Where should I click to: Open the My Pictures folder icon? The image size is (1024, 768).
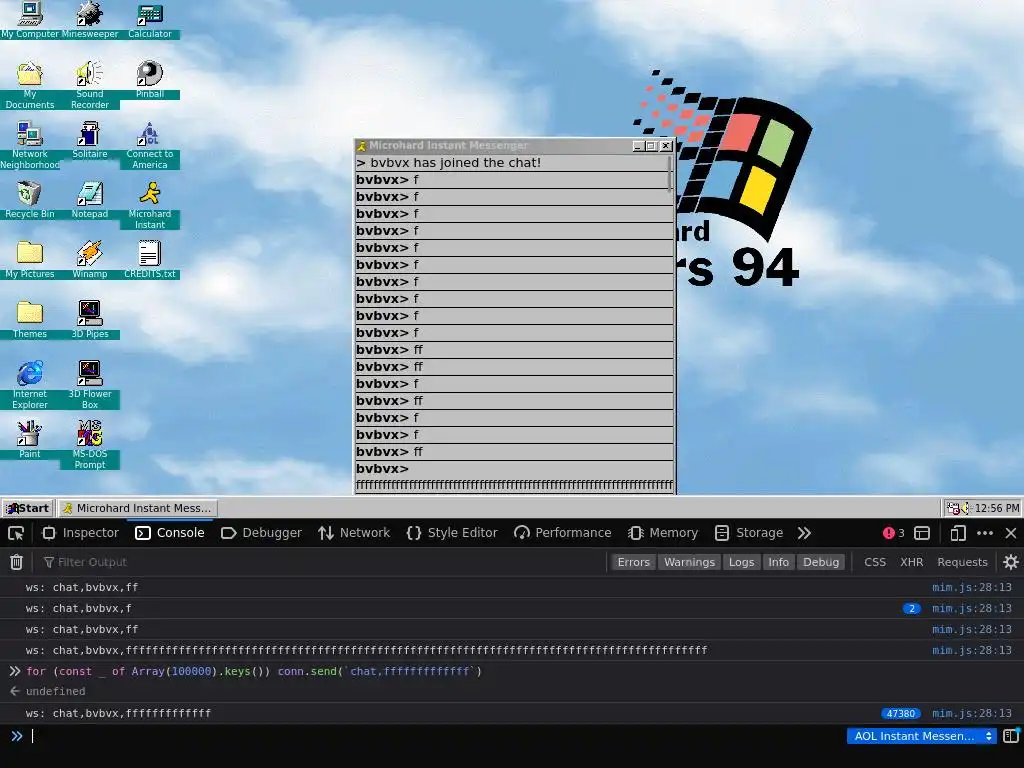(30, 260)
